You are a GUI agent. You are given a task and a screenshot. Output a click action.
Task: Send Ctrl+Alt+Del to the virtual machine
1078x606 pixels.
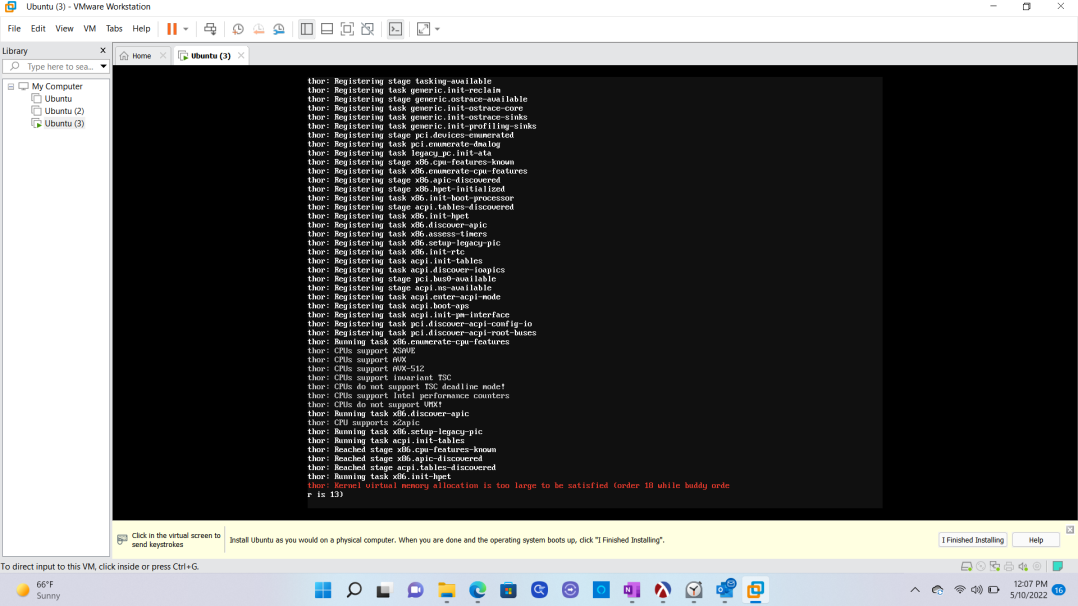pos(210,29)
